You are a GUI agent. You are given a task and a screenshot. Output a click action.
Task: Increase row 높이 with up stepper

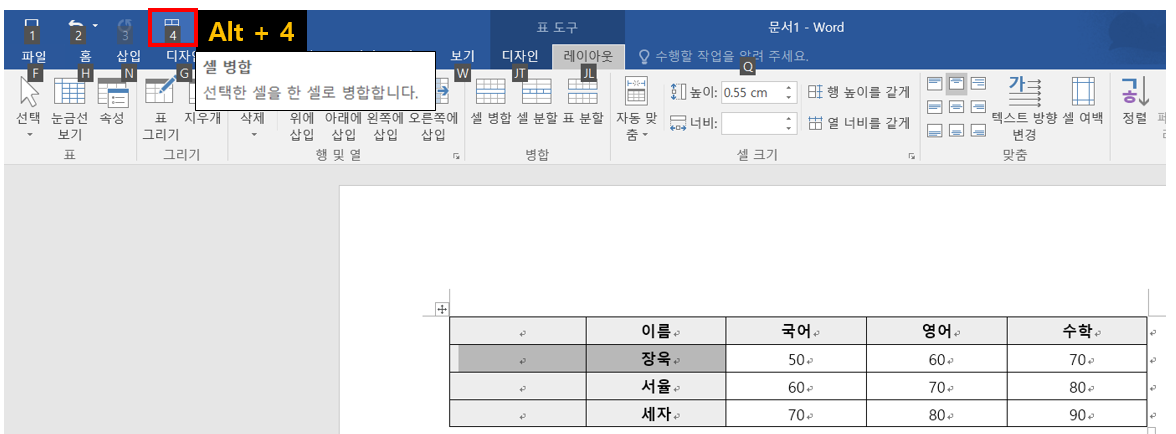tap(788, 88)
